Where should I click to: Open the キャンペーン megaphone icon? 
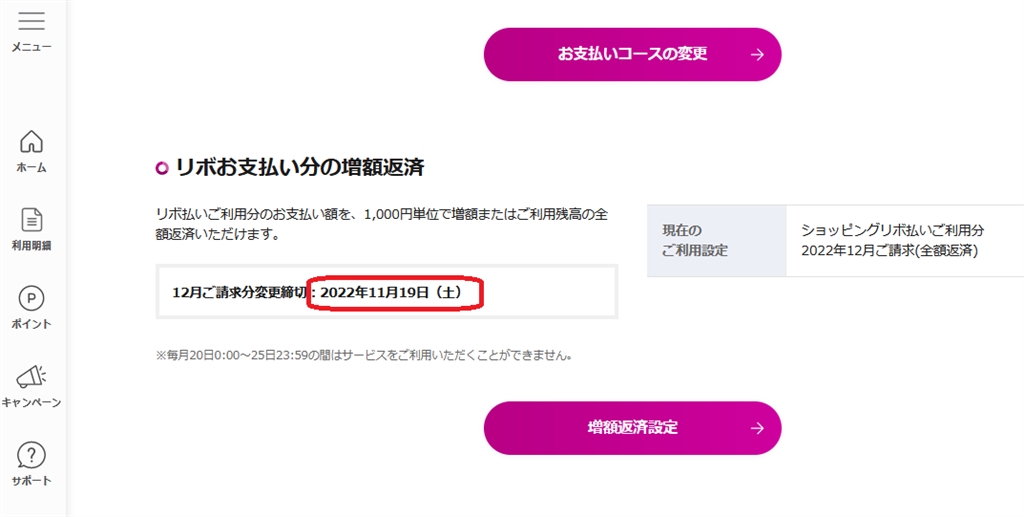(x=32, y=376)
